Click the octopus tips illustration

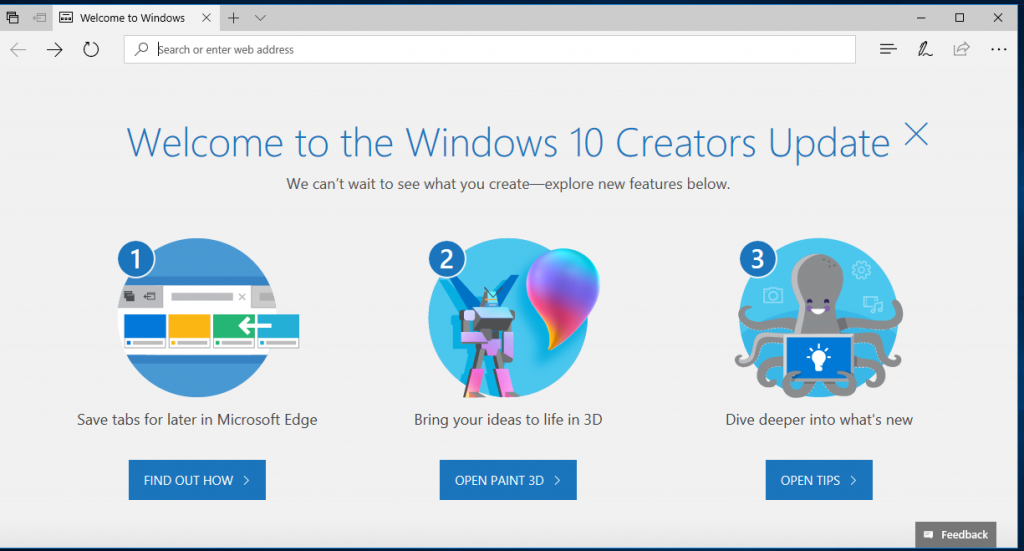[819, 317]
